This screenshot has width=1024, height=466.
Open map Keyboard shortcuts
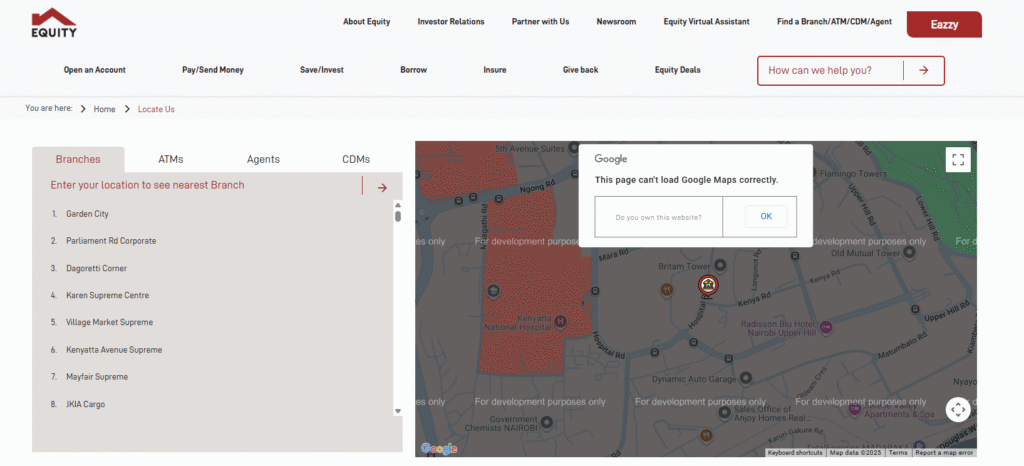pyautogui.click(x=795, y=452)
